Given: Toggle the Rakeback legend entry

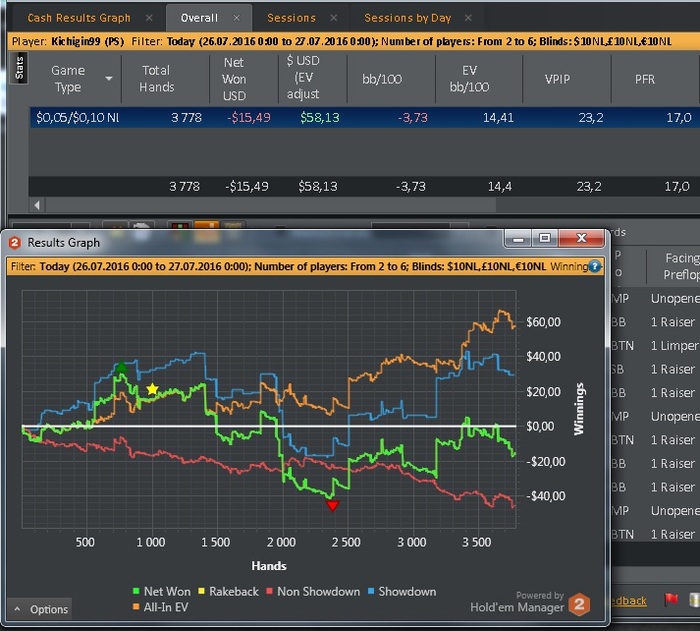Looking at the screenshot, I should tap(228, 591).
